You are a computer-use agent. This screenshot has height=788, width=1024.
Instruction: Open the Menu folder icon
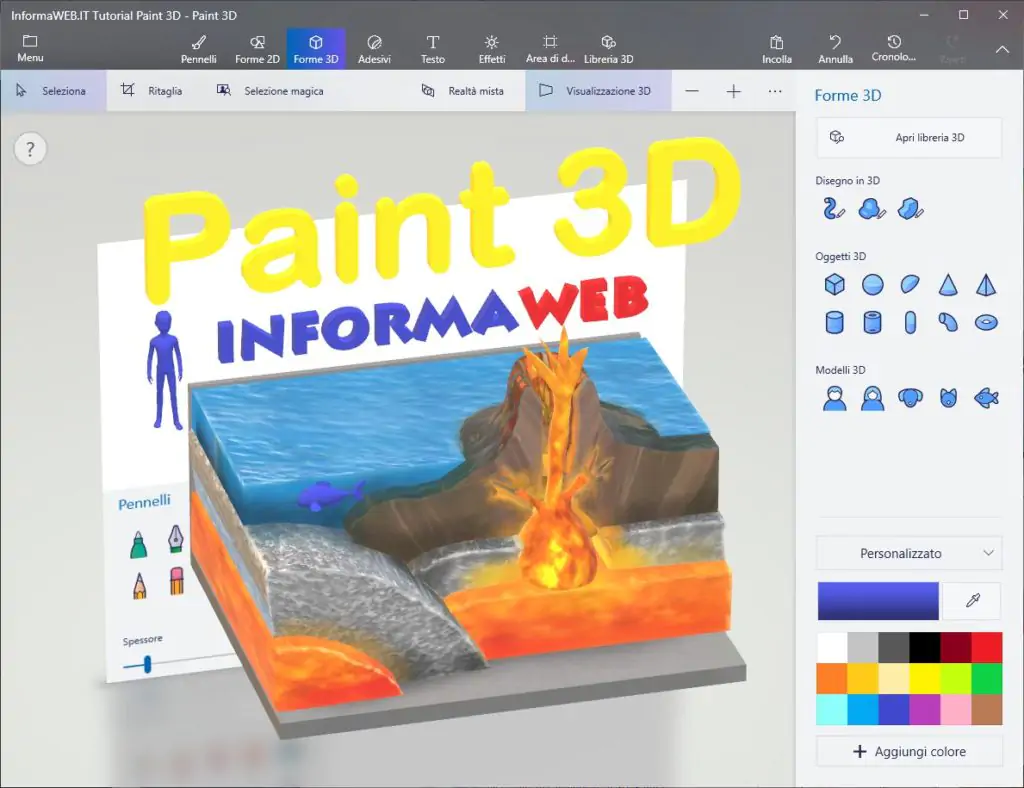click(30, 48)
